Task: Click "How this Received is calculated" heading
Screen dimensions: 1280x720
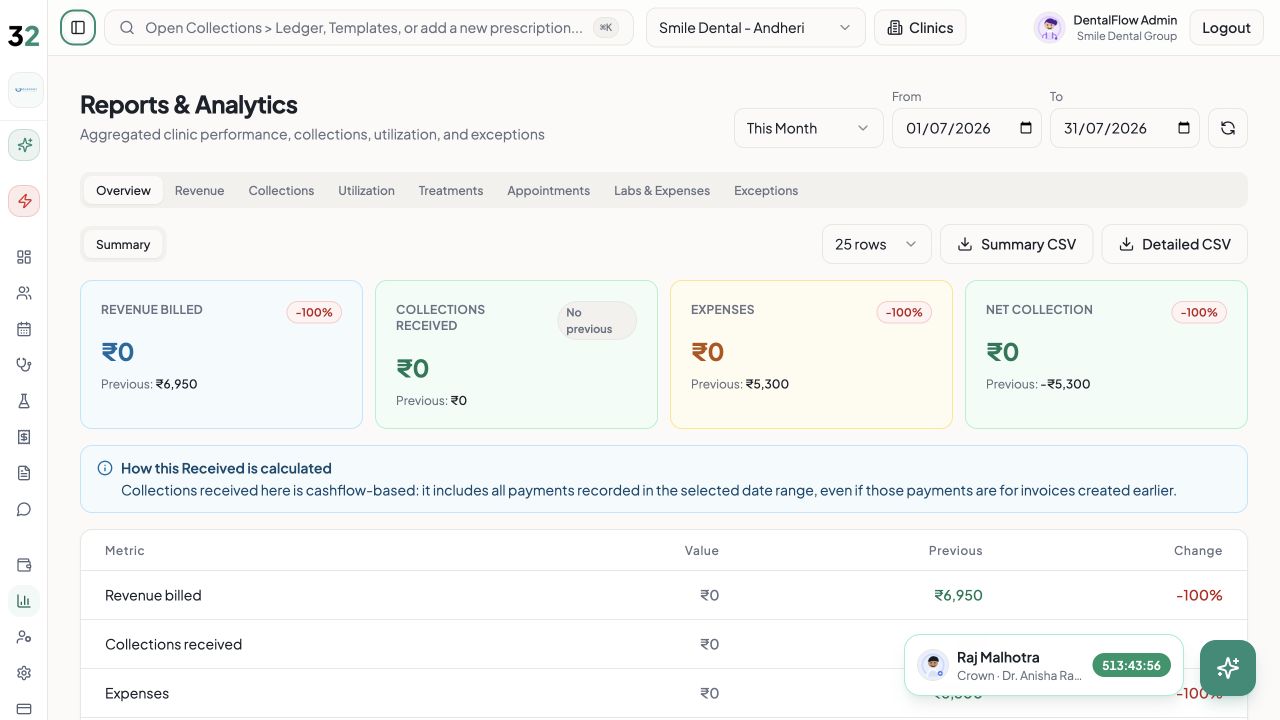Action: pos(226,468)
